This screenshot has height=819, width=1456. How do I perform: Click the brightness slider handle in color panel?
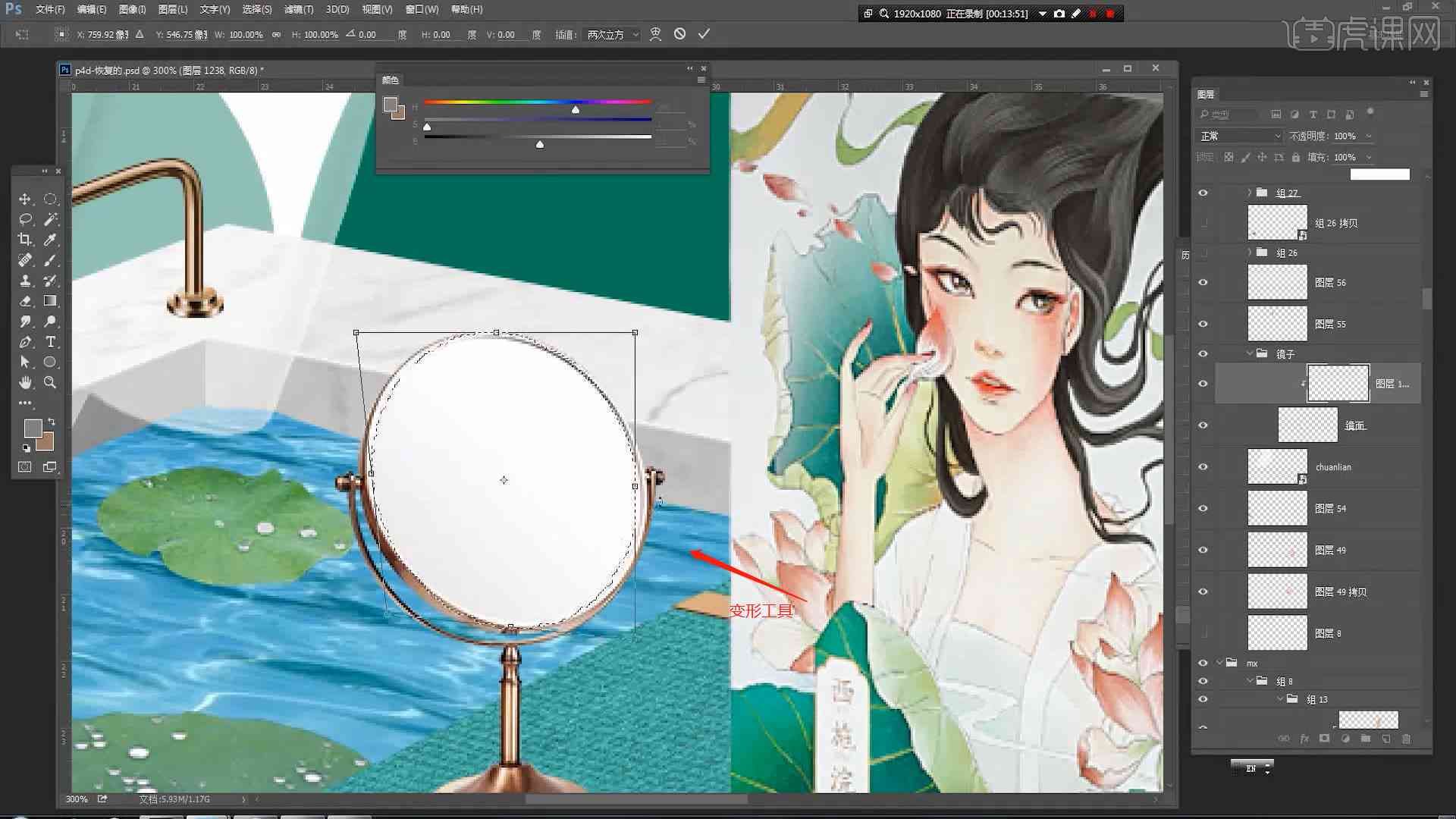[x=540, y=144]
